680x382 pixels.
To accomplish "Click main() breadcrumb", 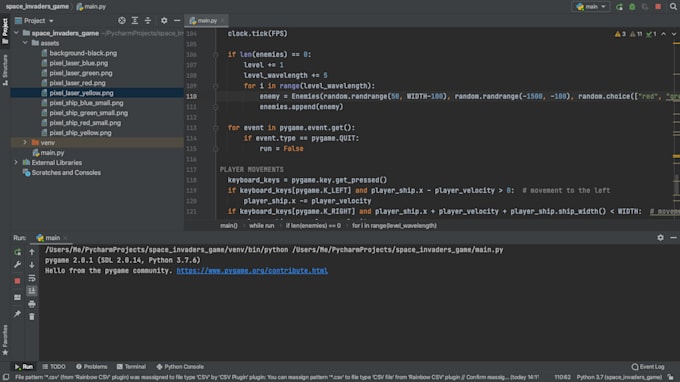I will coord(229,225).
